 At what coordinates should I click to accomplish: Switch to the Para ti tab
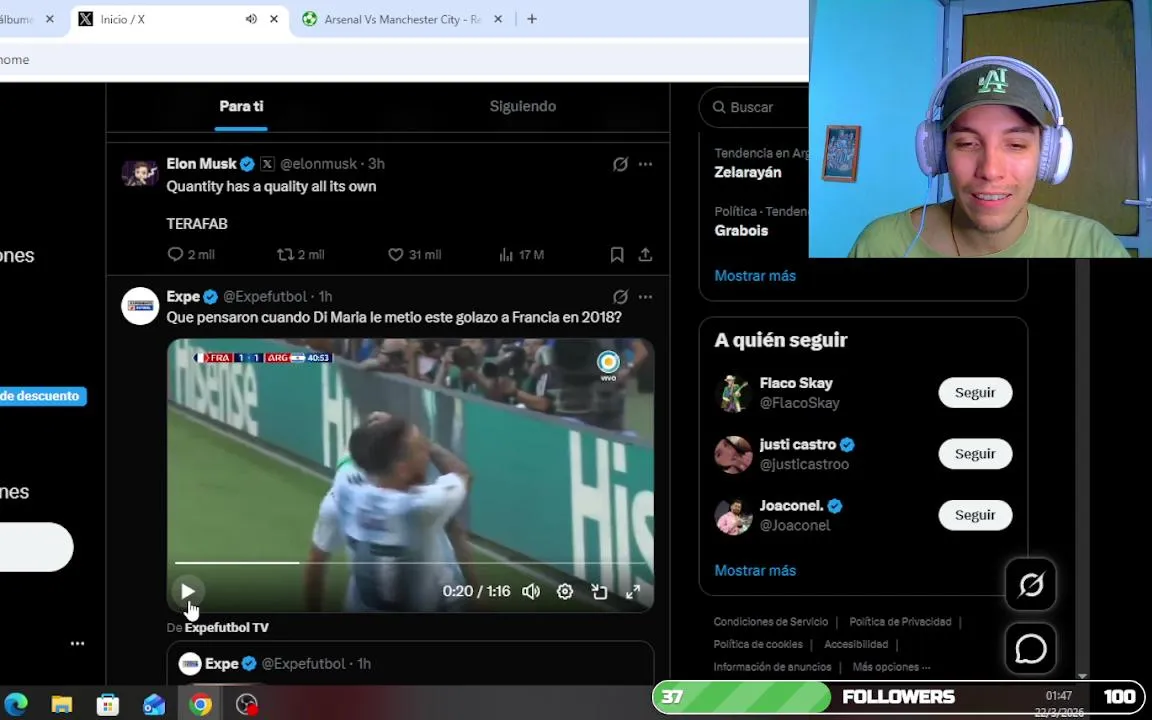[x=241, y=107]
